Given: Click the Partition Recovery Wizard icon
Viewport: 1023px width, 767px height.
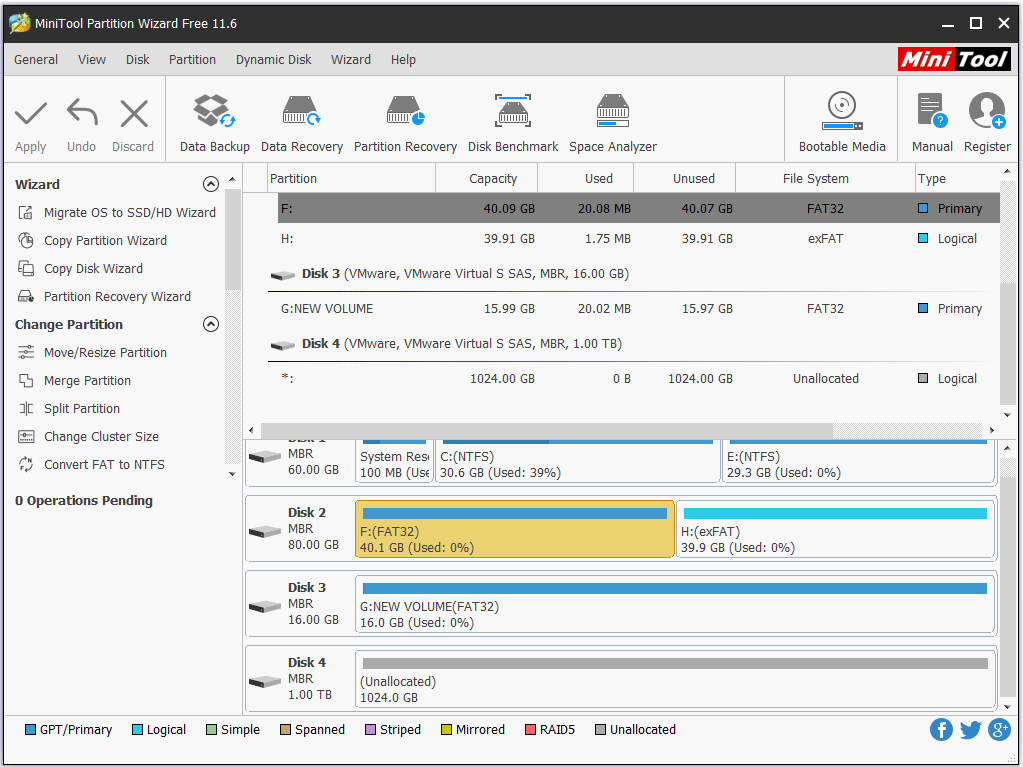Looking at the screenshot, I should pyautogui.click(x=26, y=297).
